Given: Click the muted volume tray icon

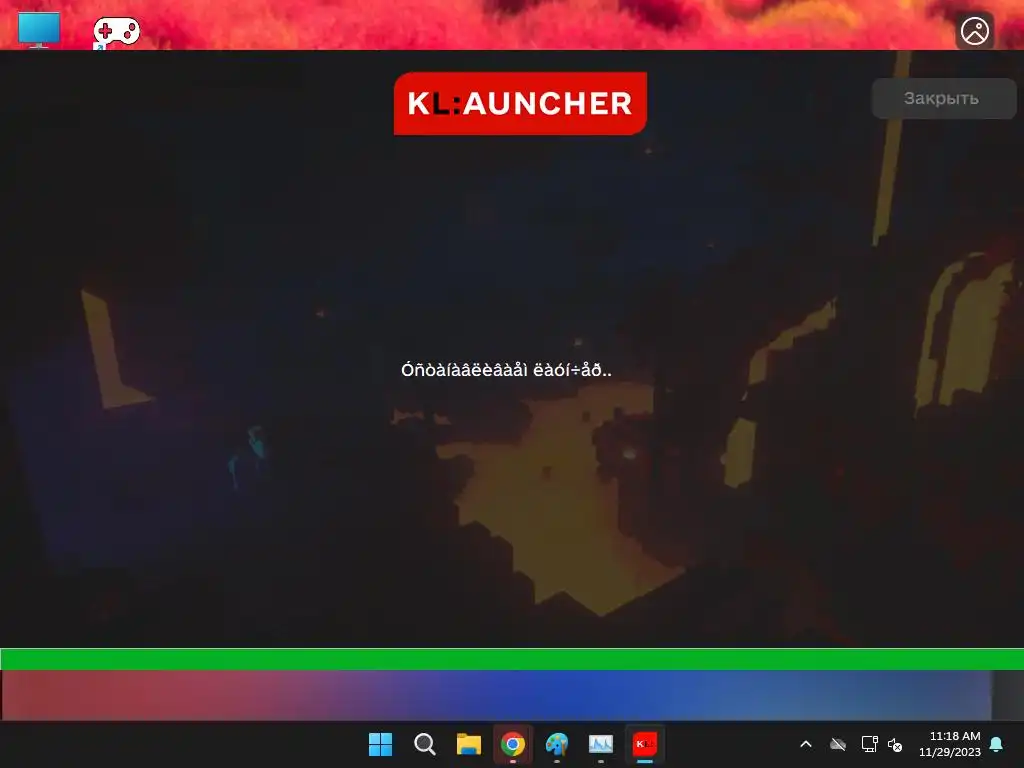Looking at the screenshot, I should click(895, 744).
